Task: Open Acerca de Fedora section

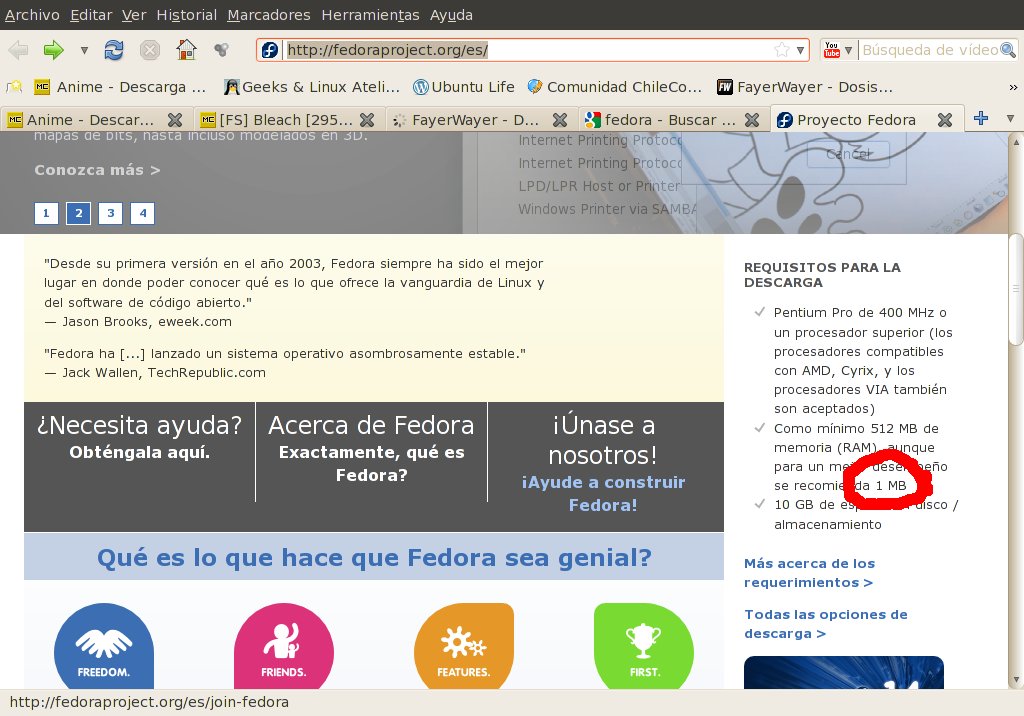Action: pyautogui.click(x=372, y=448)
